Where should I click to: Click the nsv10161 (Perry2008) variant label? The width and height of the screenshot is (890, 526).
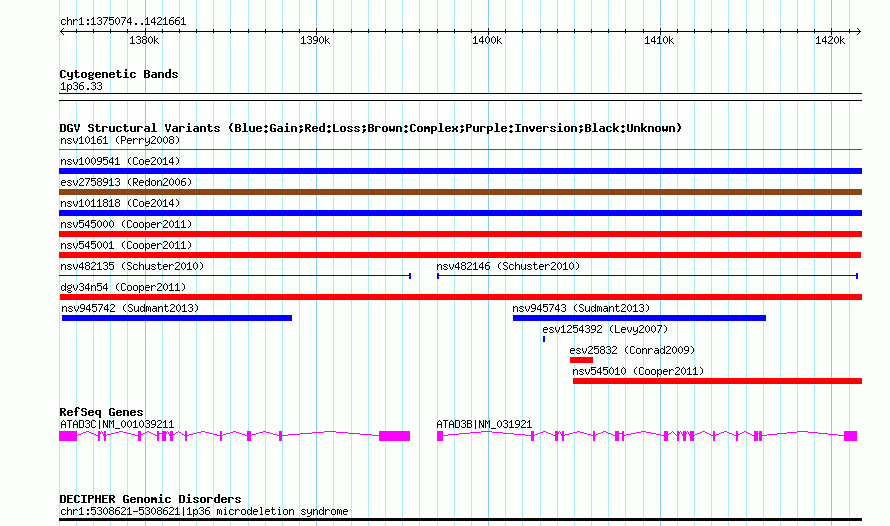[120, 140]
